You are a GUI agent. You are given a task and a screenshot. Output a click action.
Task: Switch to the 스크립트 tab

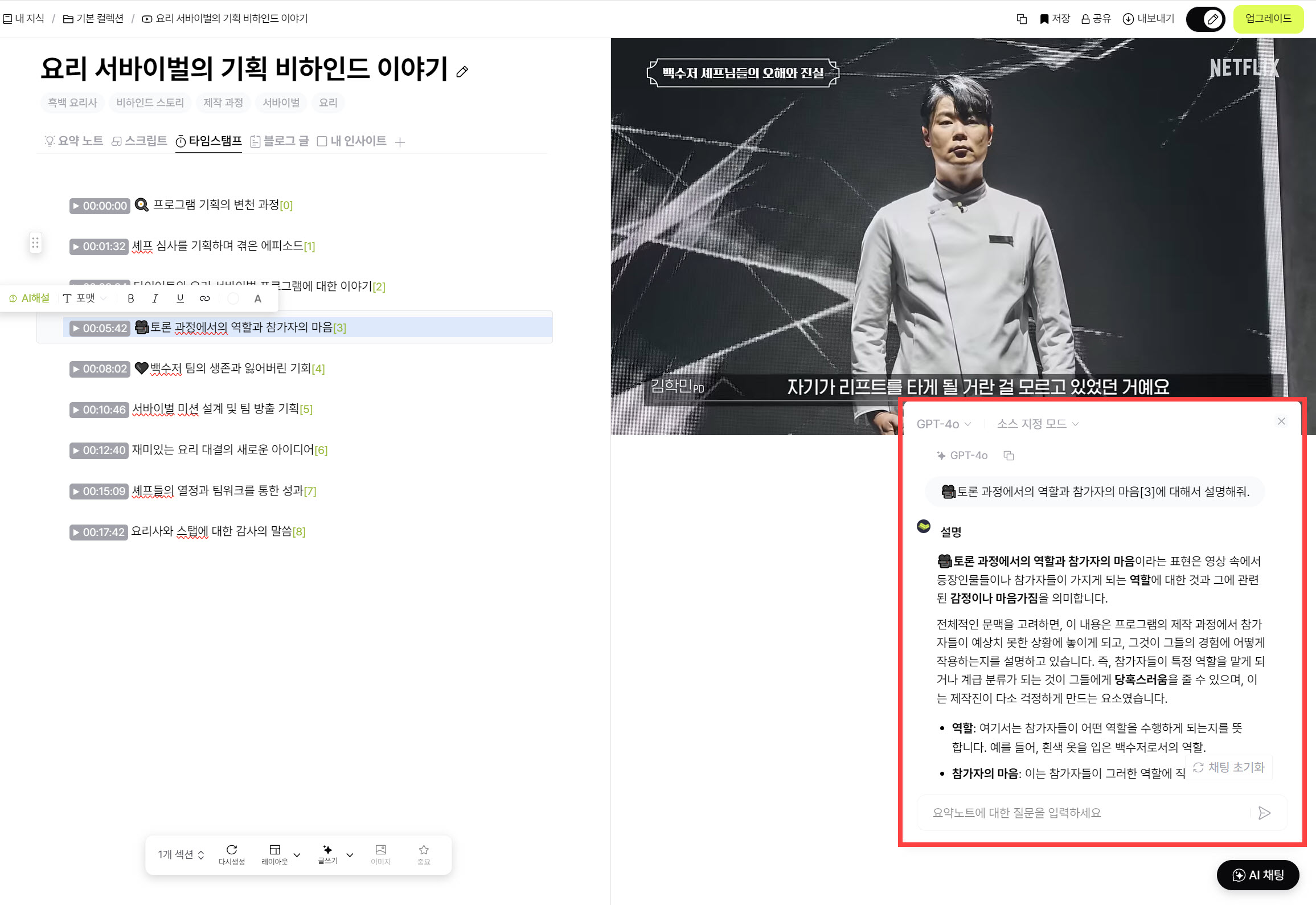(x=140, y=141)
